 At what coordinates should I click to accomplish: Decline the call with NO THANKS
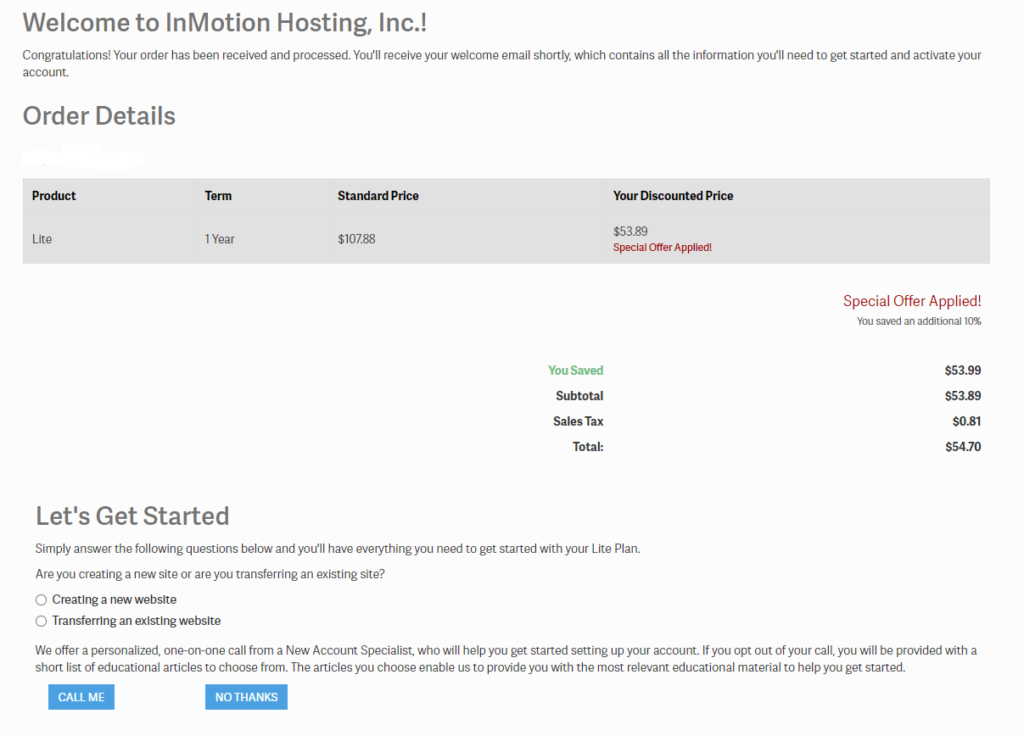246,697
